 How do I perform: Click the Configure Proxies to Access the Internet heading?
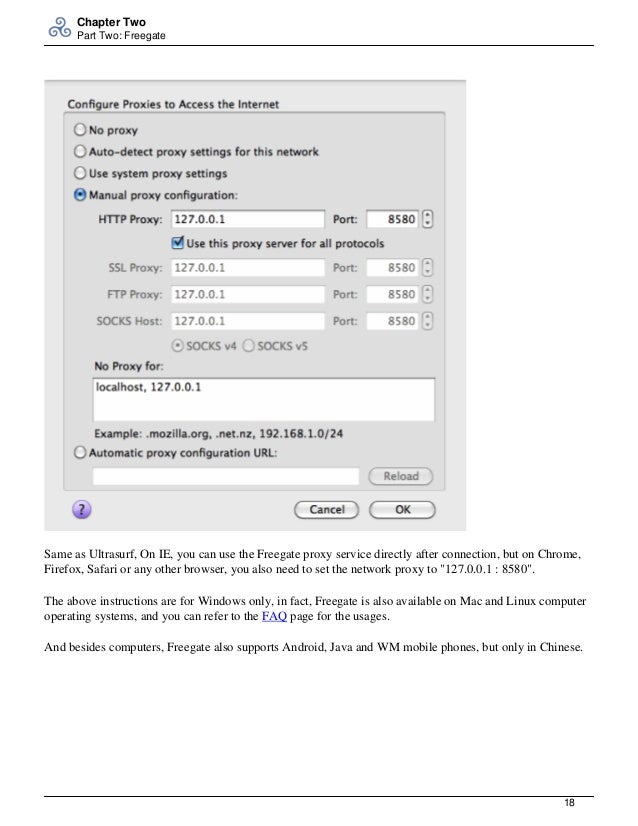click(173, 104)
